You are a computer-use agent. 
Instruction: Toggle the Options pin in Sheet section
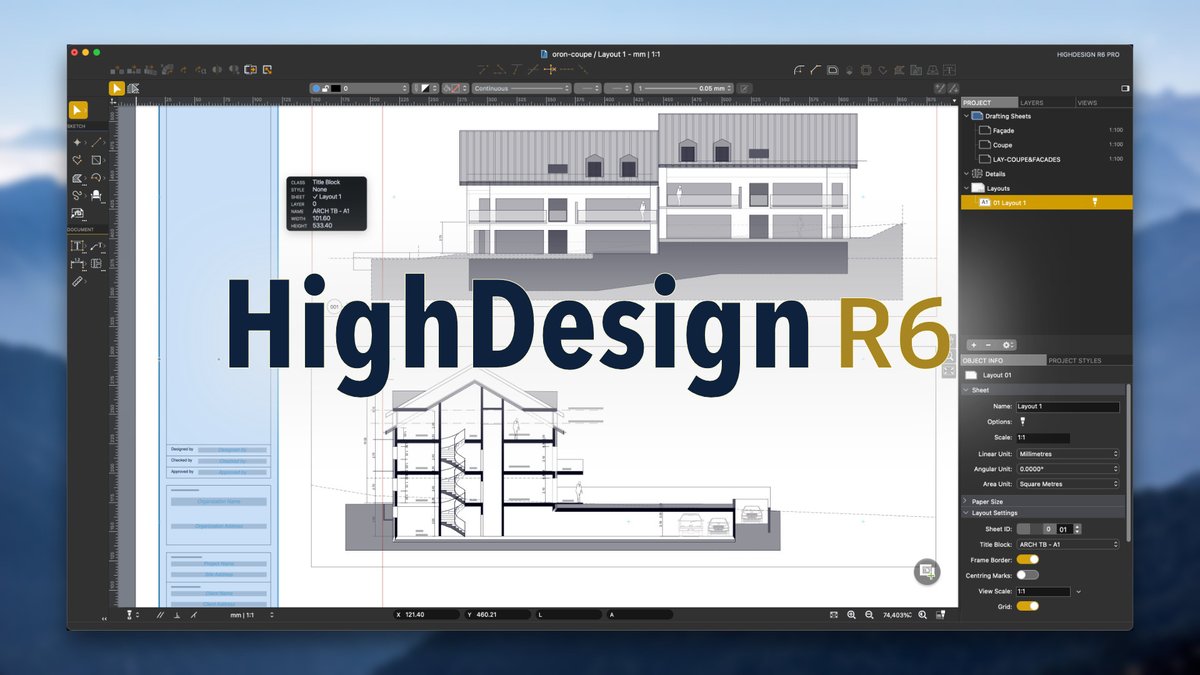tap(1022, 422)
